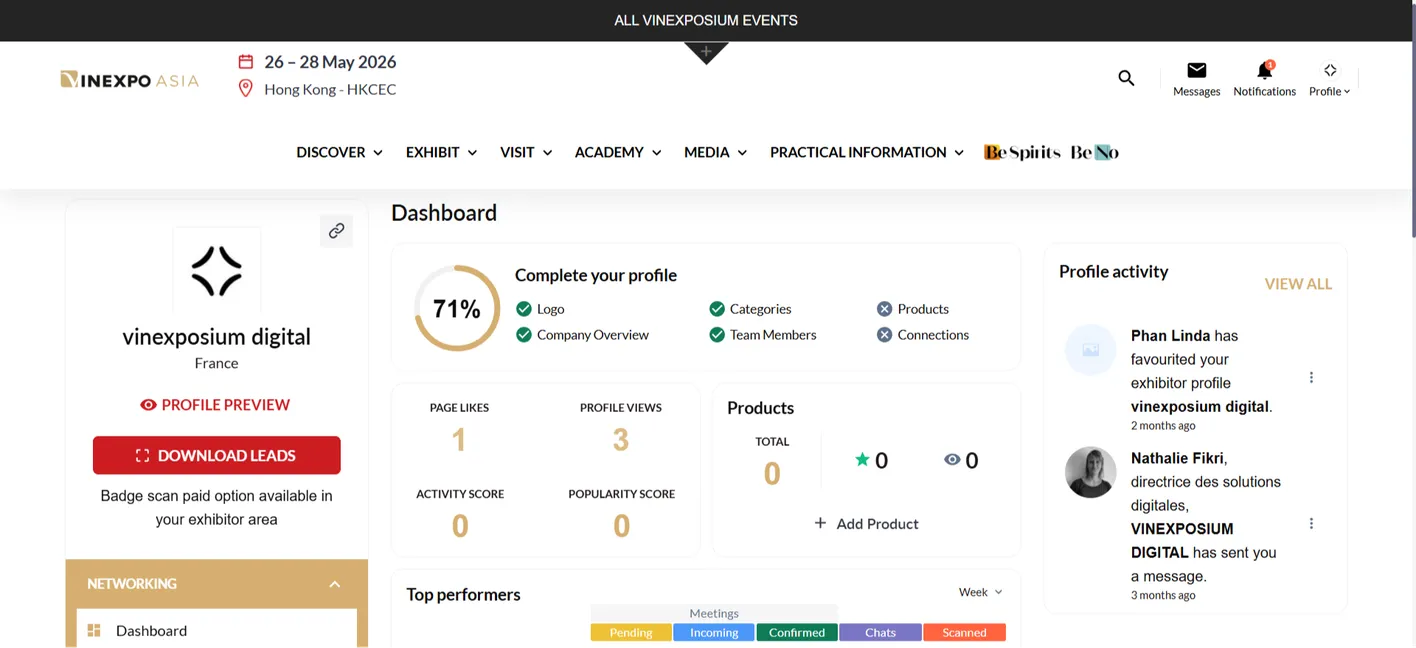Click the Dashboard grid icon in sidebar
This screenshot has height=648, width=1416.
[x=94, y=630]
